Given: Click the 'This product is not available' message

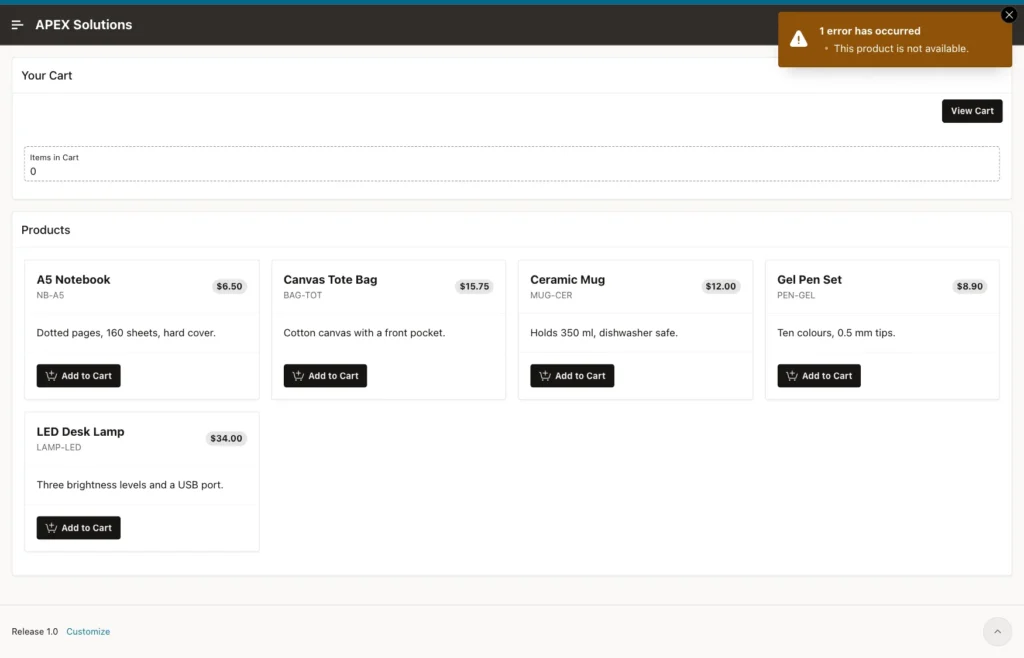Looking at the screenshot, I should (901, 48).
